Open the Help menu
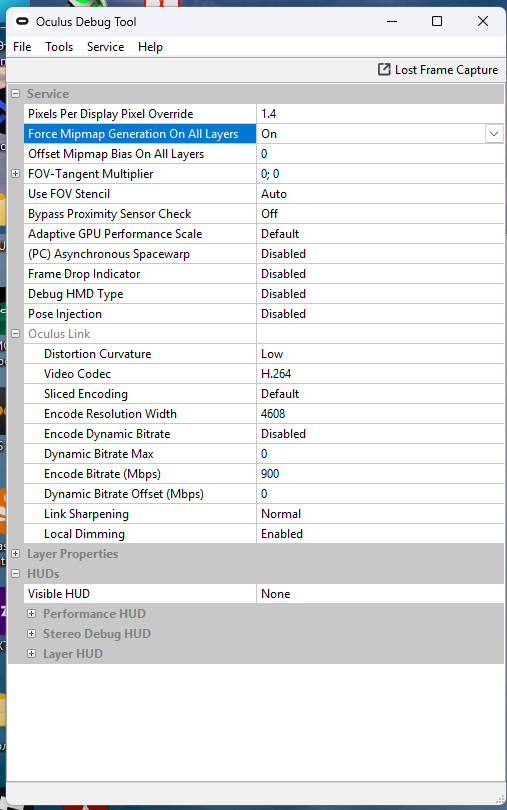This screenshot has width=507, height=810. (150, 47)
